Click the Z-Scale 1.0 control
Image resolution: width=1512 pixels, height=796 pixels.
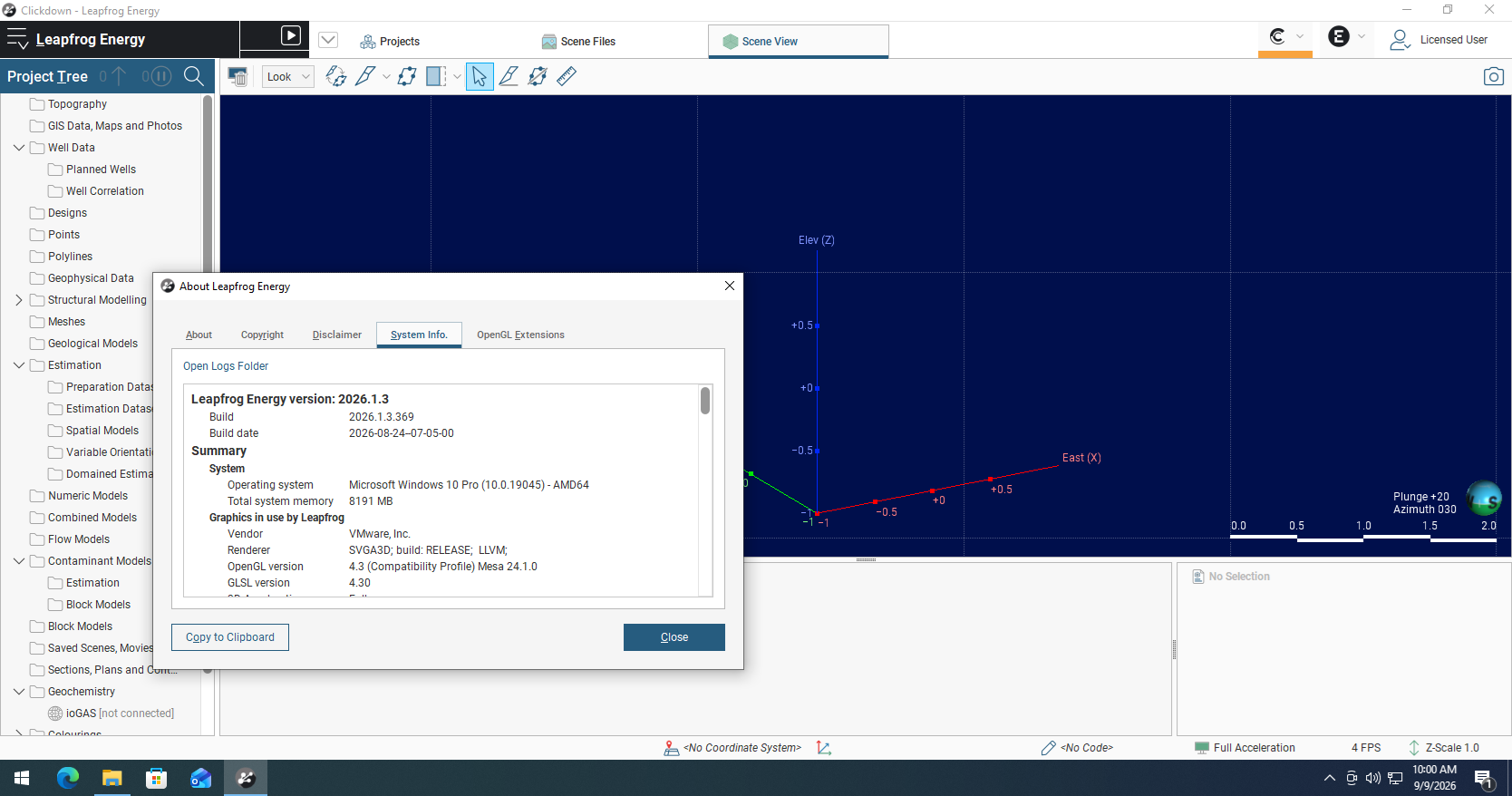pyautogui.click(x=1443, y=748)
